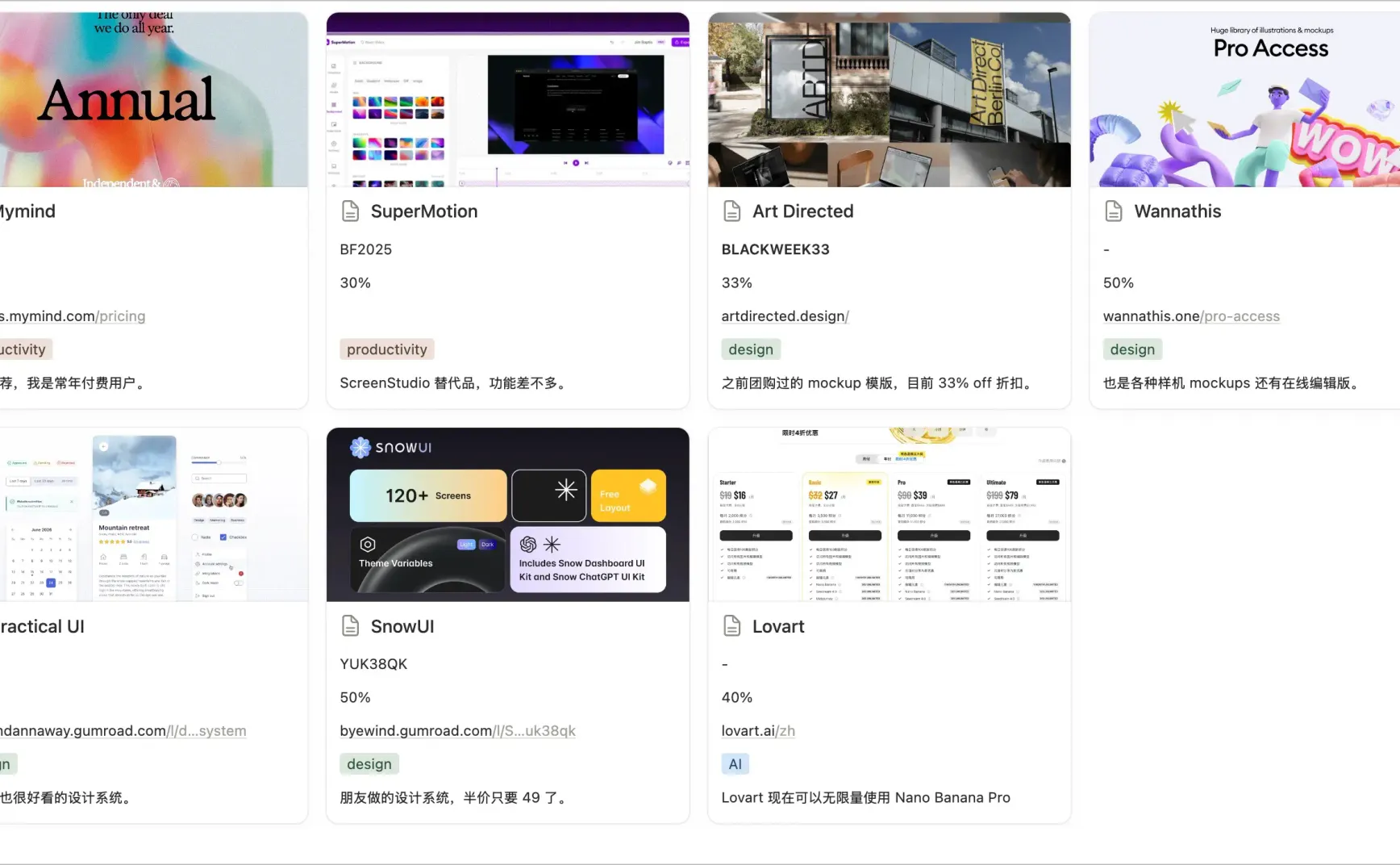Open the SnowUI cover thumbnail
Screen dimensions: 1400x865
tap(507, 515)
